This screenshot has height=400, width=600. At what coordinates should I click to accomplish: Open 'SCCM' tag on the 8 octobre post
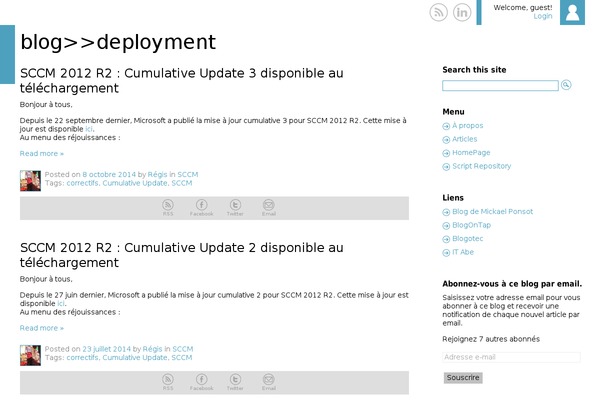182,183
